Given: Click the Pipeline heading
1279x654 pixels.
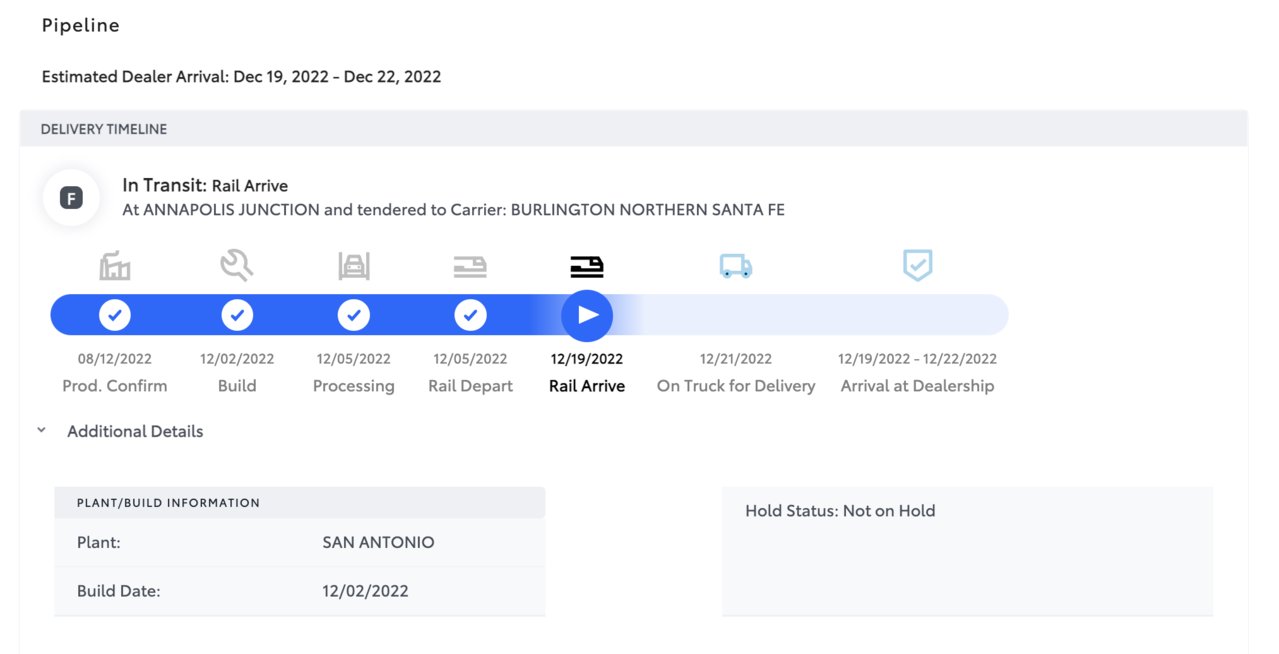Looking at the screenshot, I should 81,26.
